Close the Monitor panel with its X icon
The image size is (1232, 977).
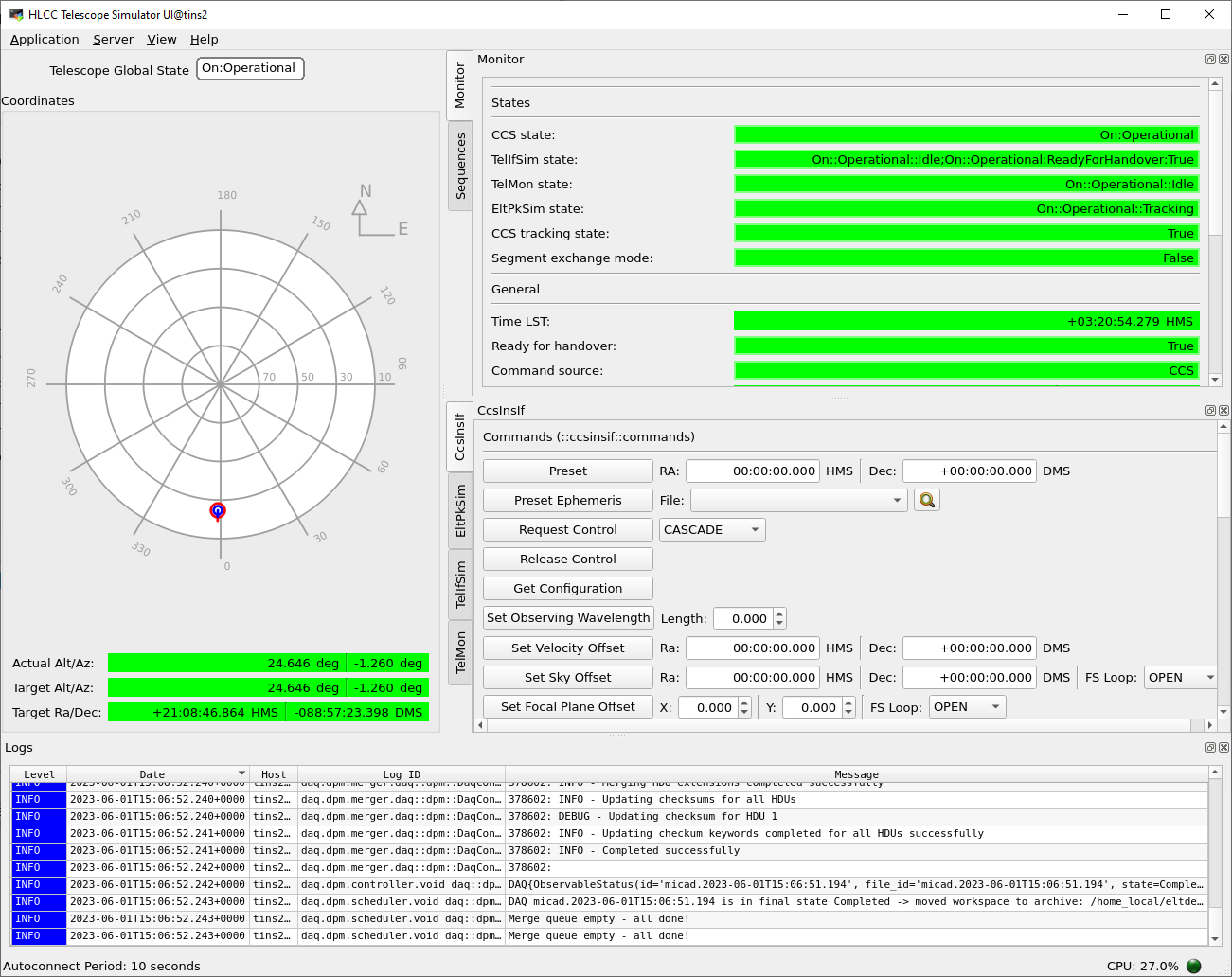pyautogui.click(x=1223, y=59)
